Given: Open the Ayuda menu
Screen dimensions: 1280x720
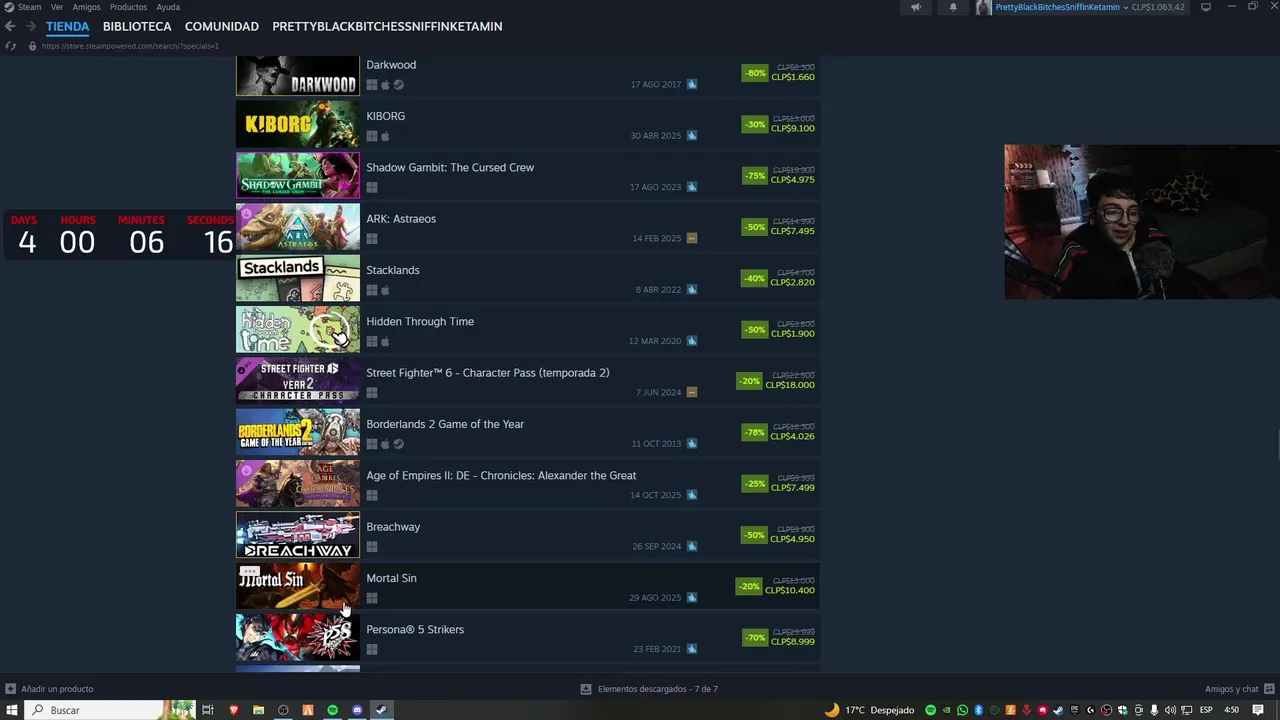Looking at the screenshot, I should pos(168,7).
